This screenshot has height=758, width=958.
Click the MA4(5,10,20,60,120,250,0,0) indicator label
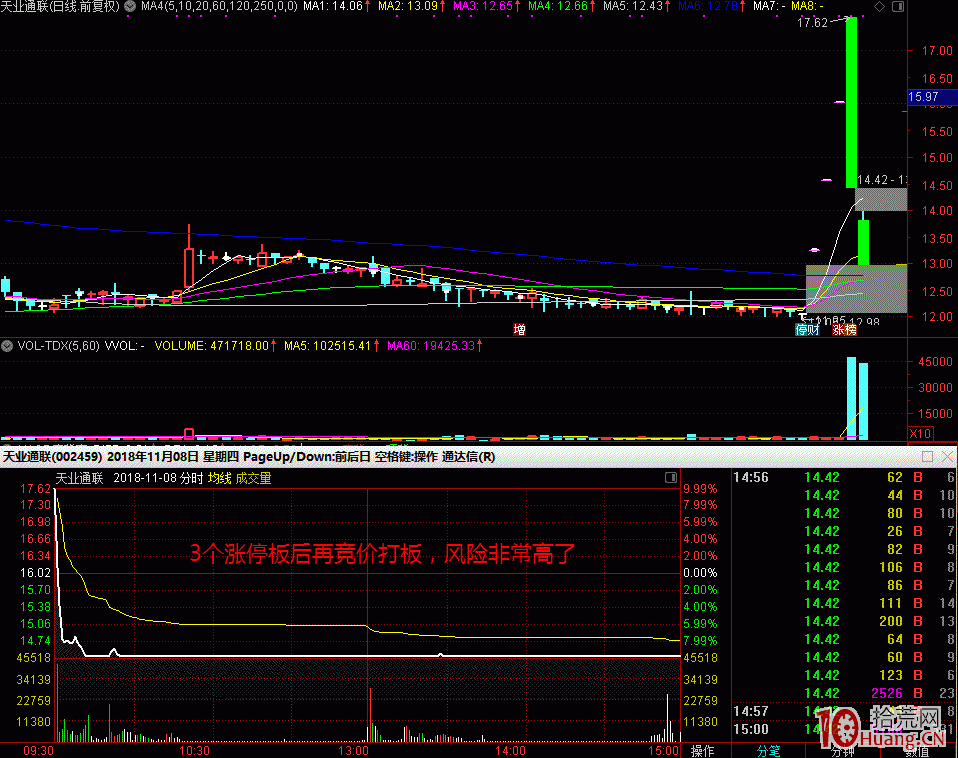click(x=219, y=6)
